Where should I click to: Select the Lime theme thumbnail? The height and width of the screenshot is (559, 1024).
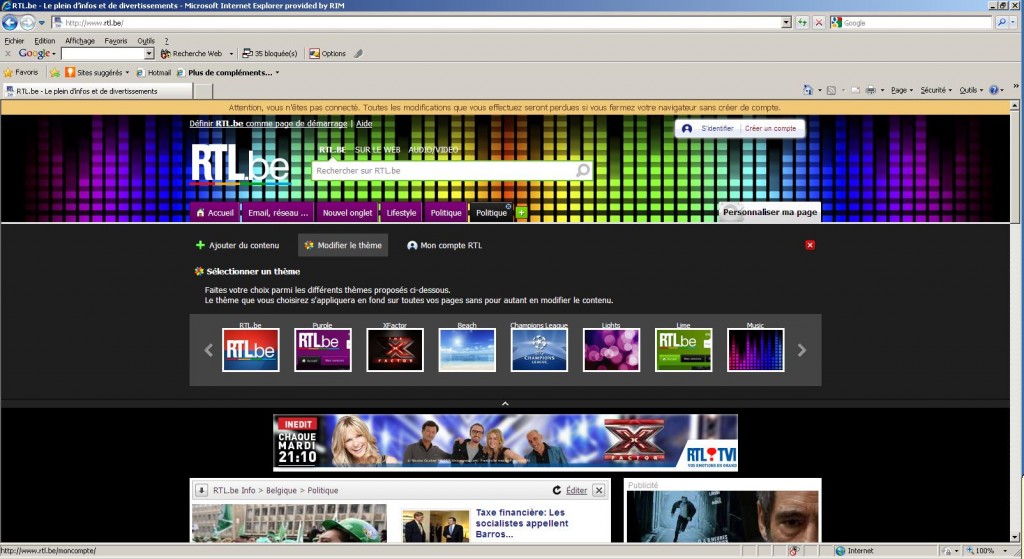pyautogui.click(x=684, y=350)
